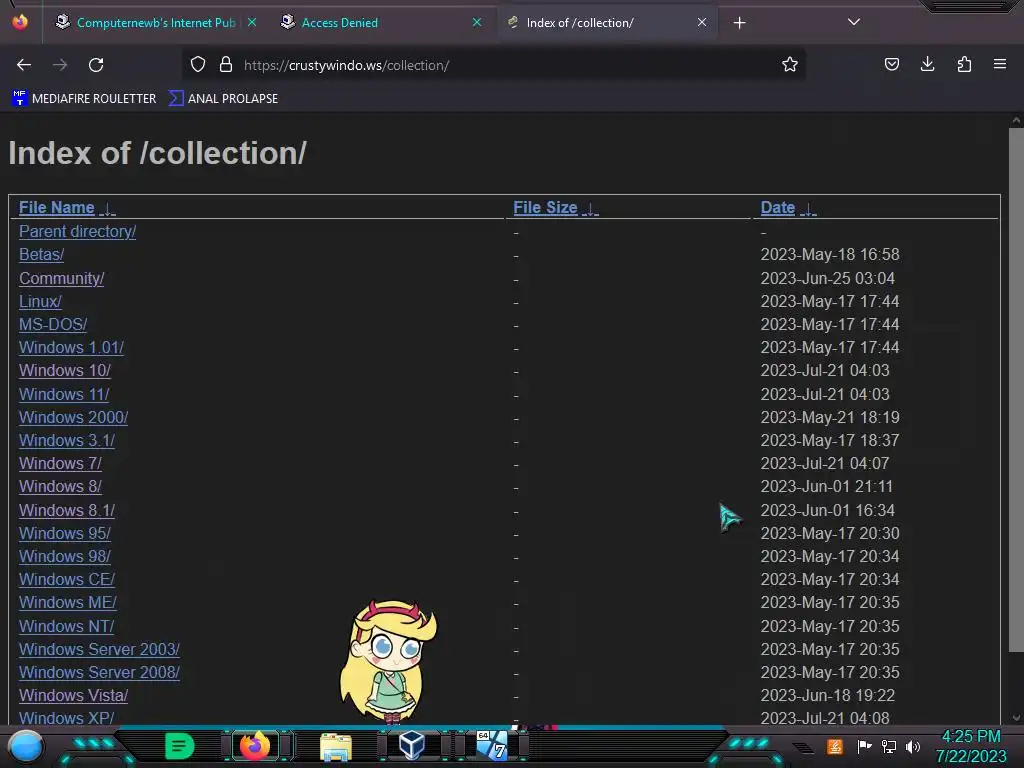Image resolution: width=1024 pixels, height=768 pixels.
Task: Open the Save to Pocket icon
Action: [891, 65]
